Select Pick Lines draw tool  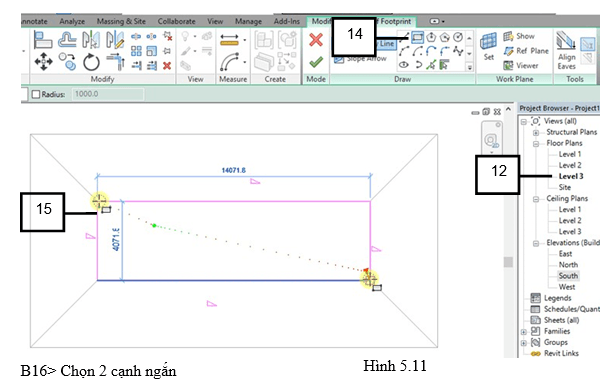pos(431,65)
